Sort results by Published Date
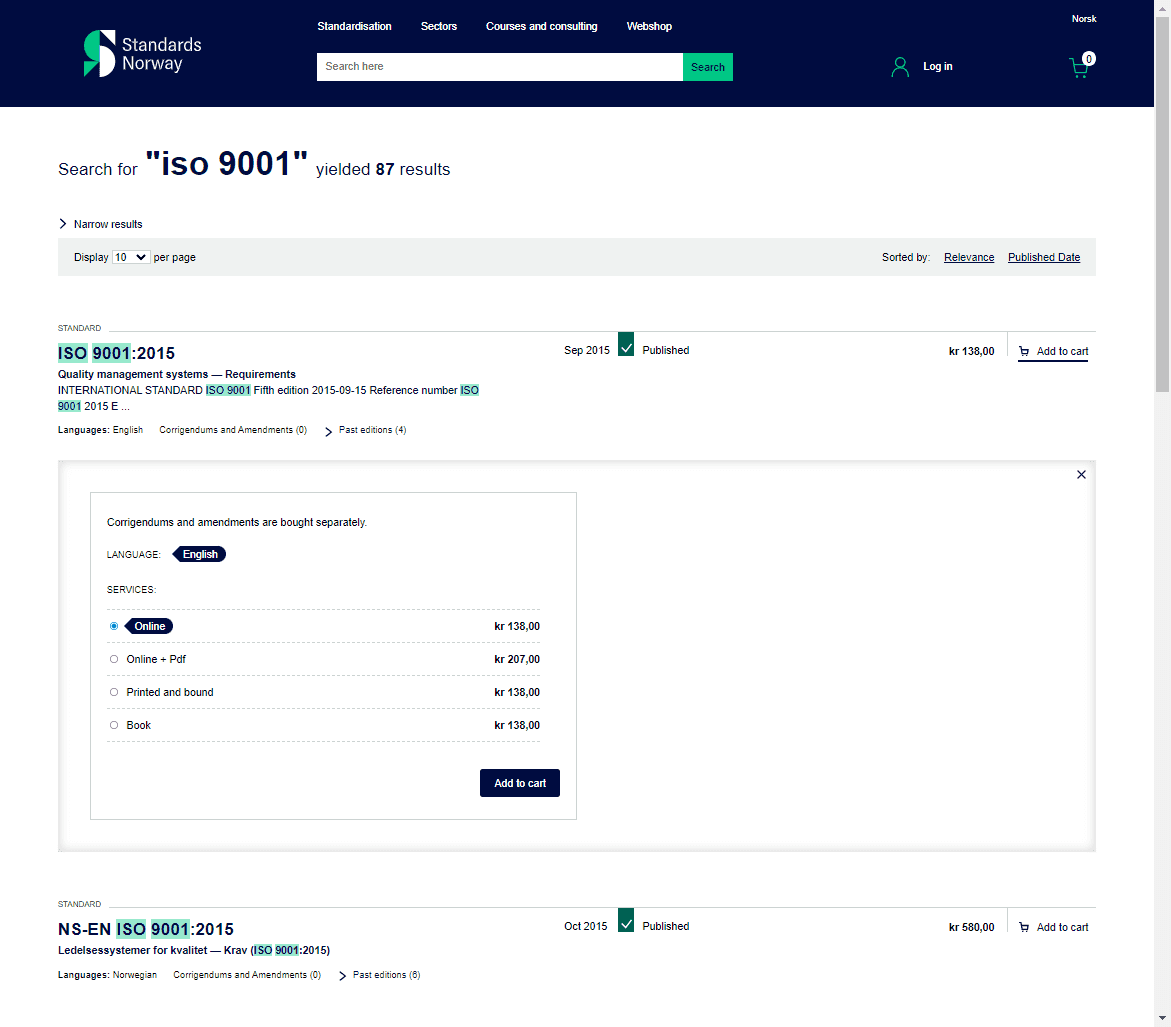The height and width of the screenshot is (1027, 1171). [1043, 257]
